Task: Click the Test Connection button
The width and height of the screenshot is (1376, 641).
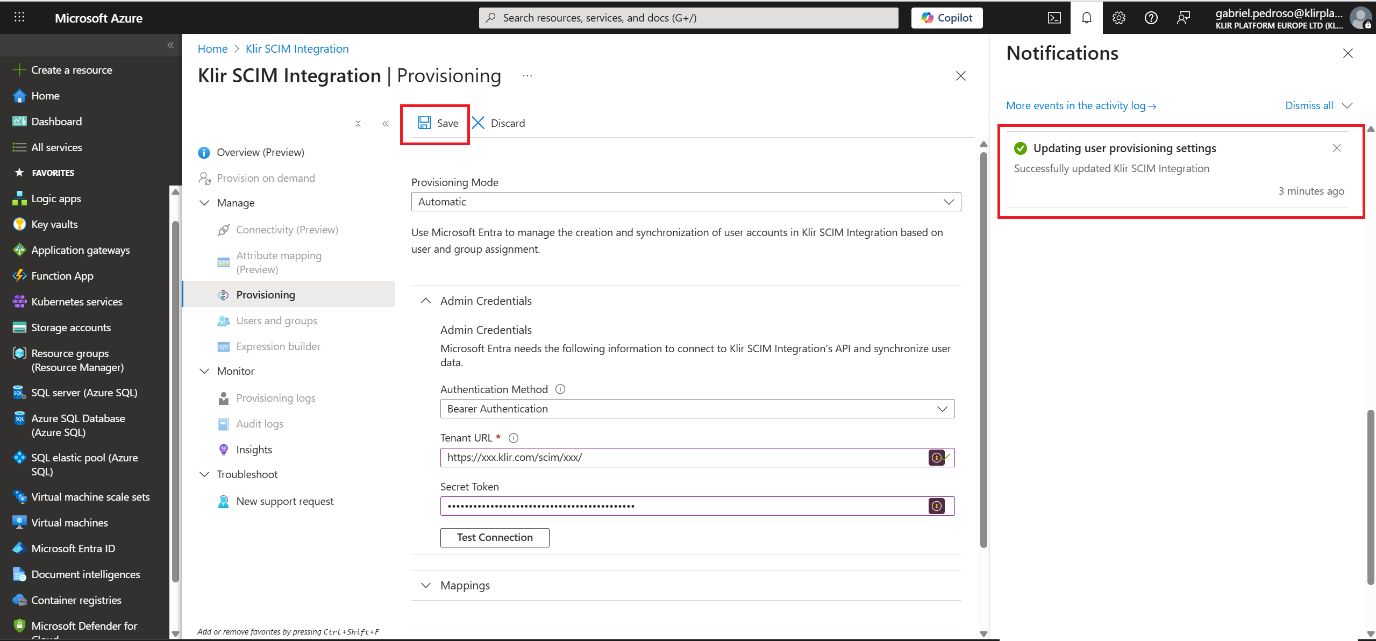Action: (495, 538)
